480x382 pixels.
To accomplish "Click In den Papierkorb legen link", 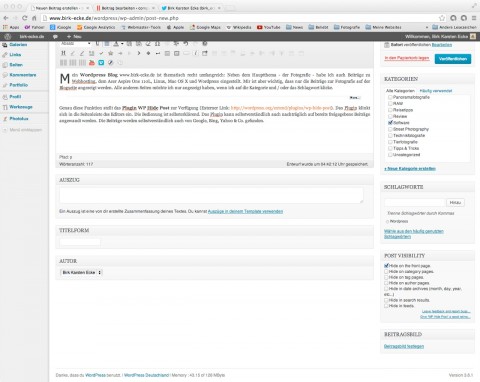I will [x=407, y=58].
